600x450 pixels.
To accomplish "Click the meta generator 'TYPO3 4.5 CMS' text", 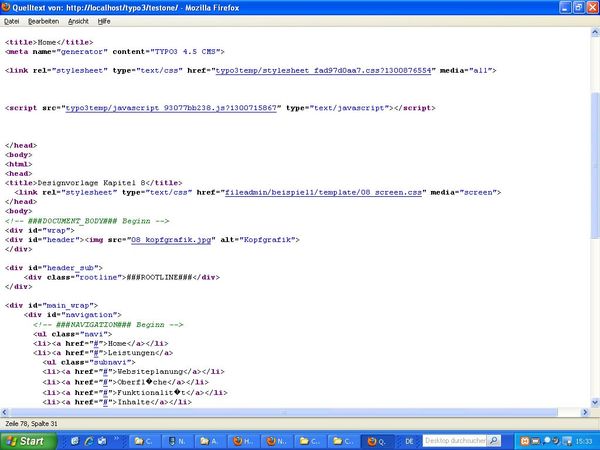I will (x=185, y=52).
